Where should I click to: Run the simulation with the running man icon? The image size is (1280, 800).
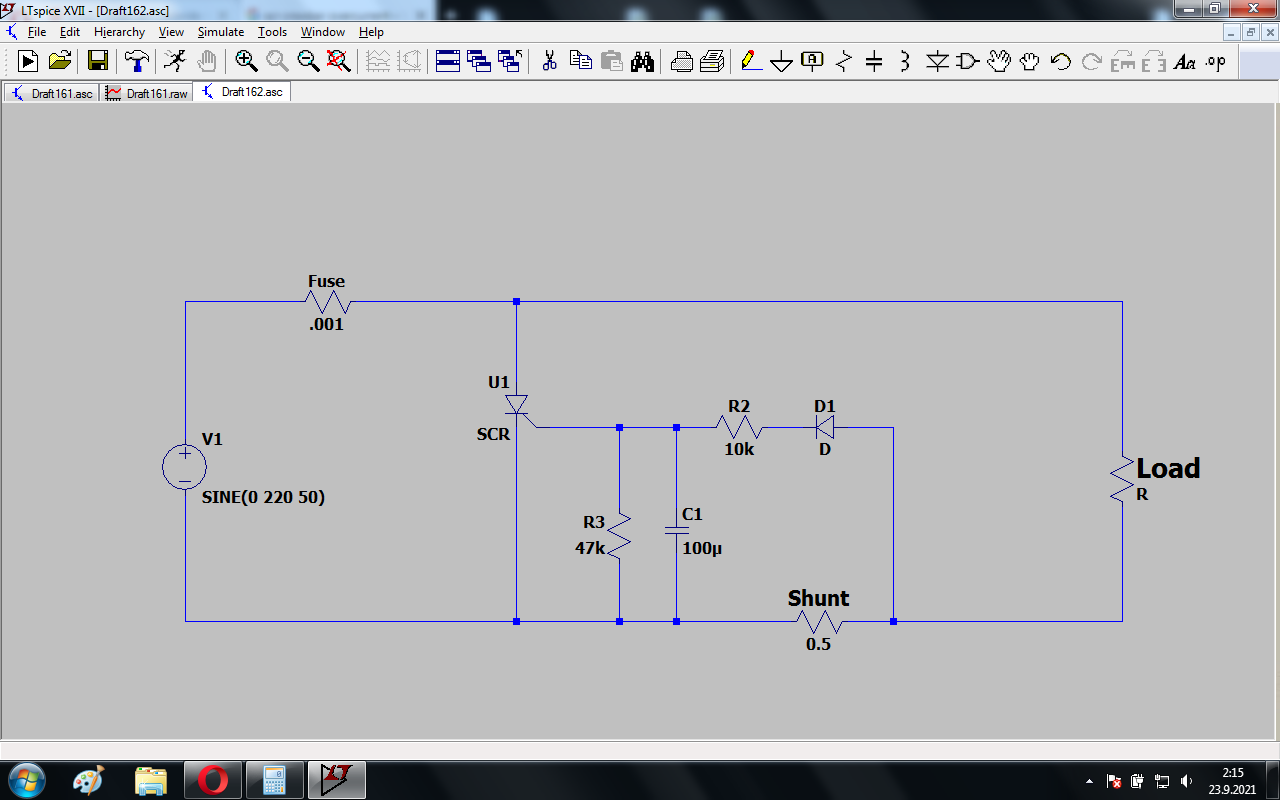175,61
